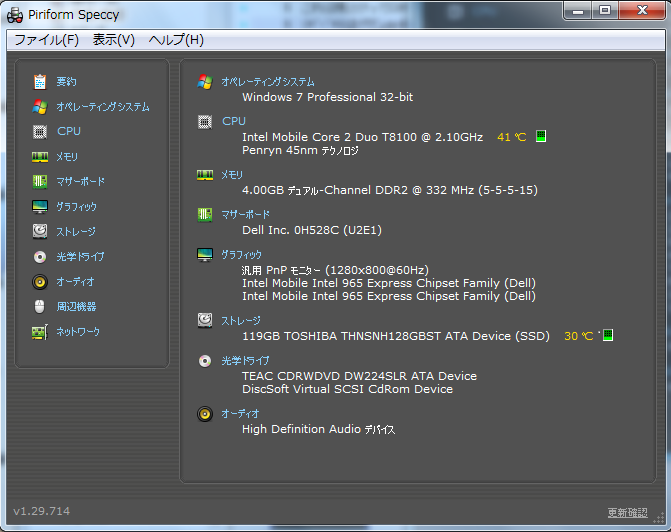Click the green temperature indicator beside SSD 30 ℃
The image size is (671, 532).
click(608, 336)
